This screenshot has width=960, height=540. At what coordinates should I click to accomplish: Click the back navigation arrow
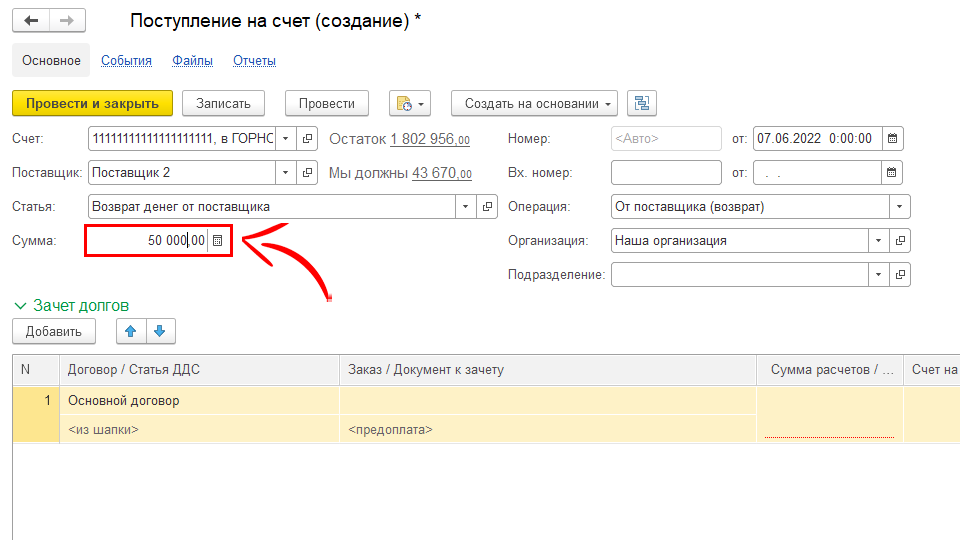coord(30,21)
